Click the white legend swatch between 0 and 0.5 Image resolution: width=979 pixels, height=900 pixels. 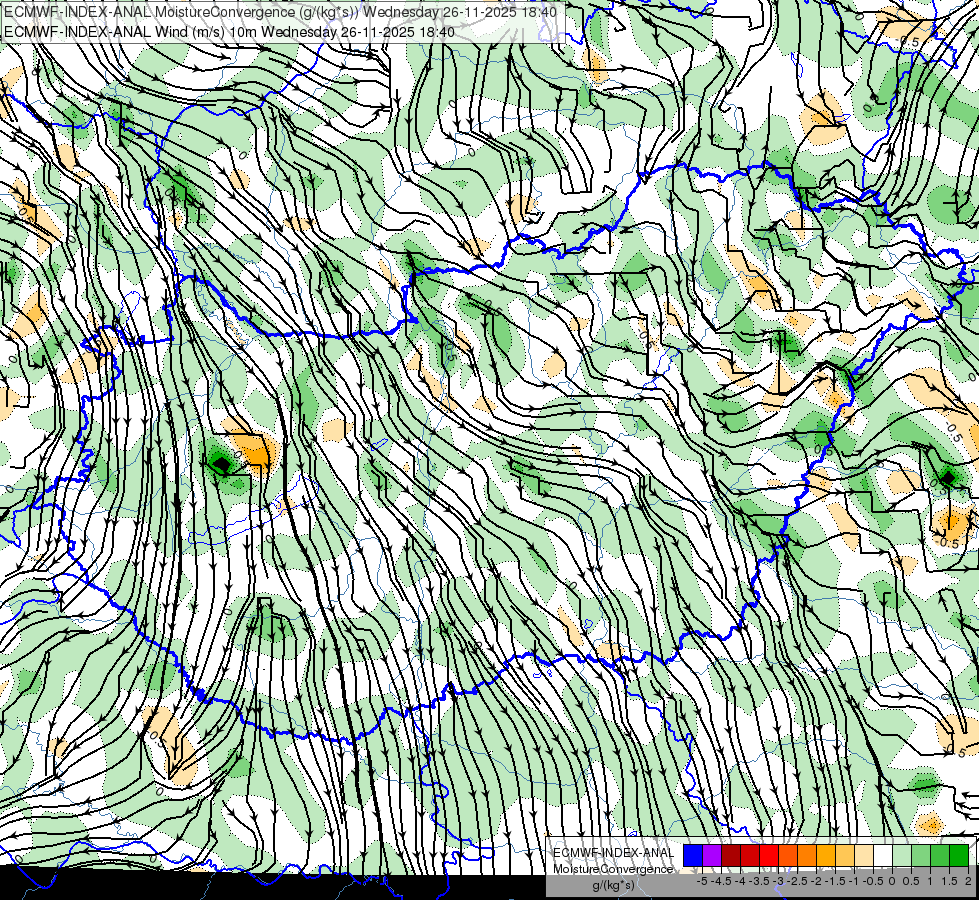[883, 855]
